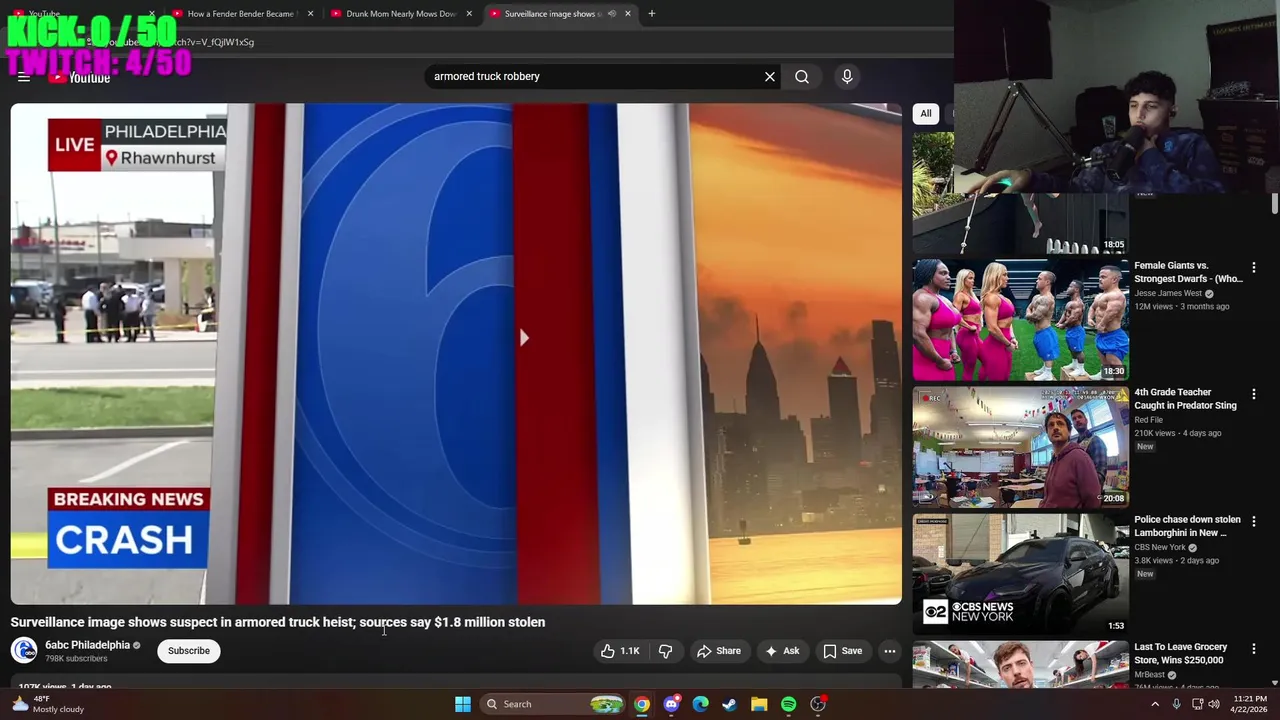Open Steam from the taskbar
This screenshot has width=1280, height=720.
(730, 704)
